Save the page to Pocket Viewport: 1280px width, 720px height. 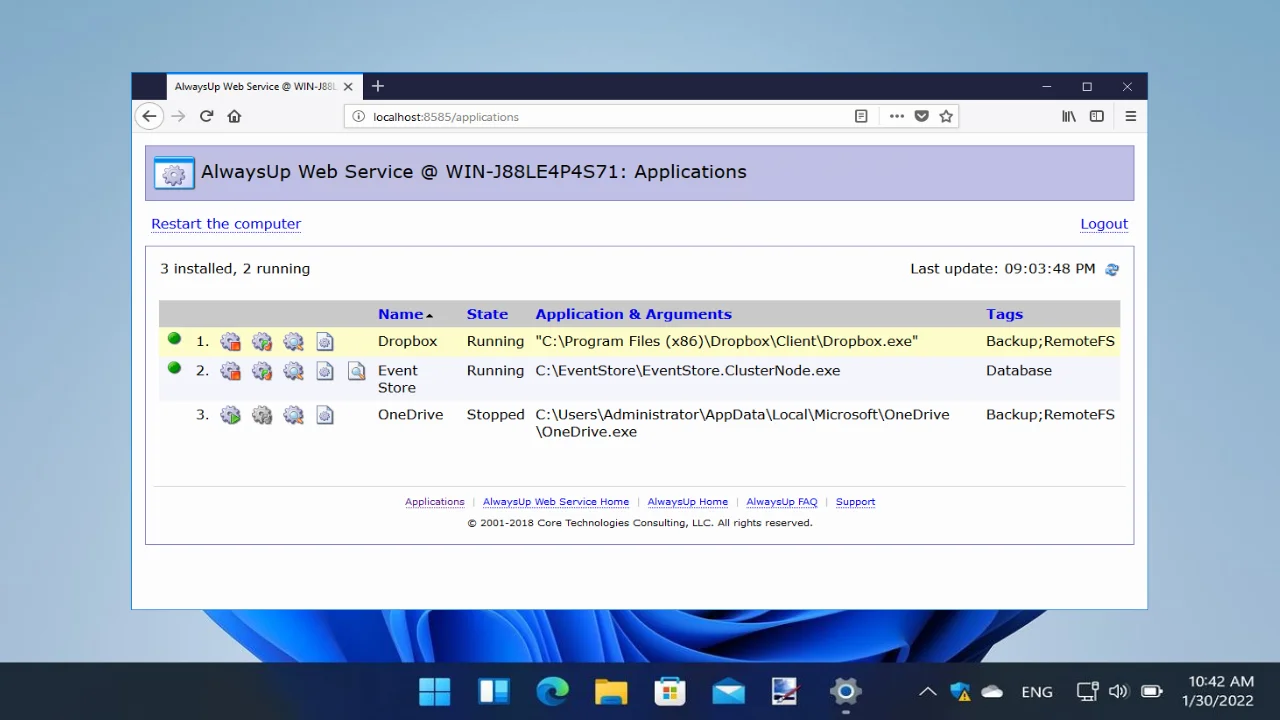pyautogui.click(x=922, y=116)
